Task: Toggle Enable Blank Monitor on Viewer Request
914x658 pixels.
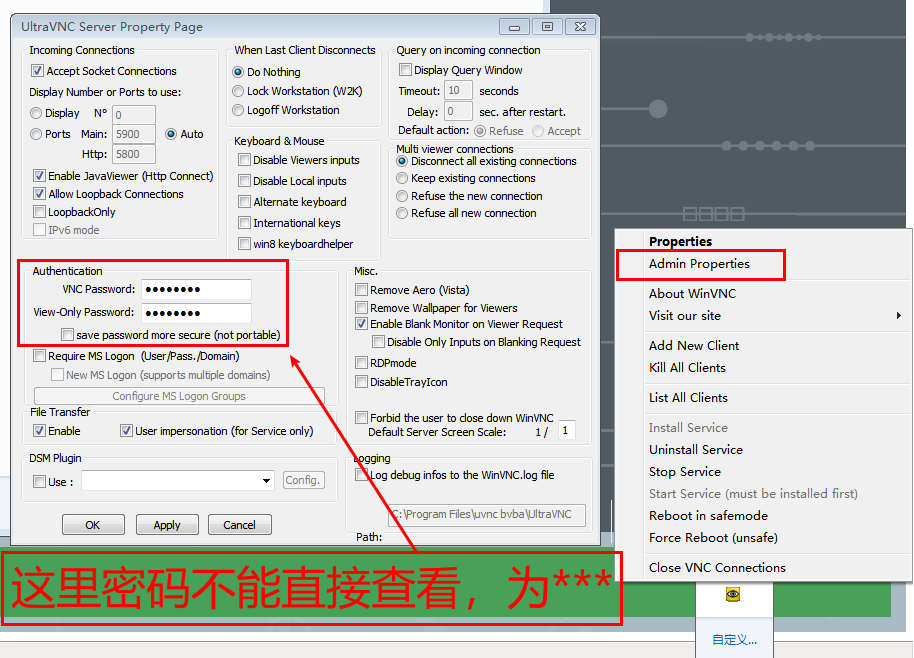Action: point(361,324)
